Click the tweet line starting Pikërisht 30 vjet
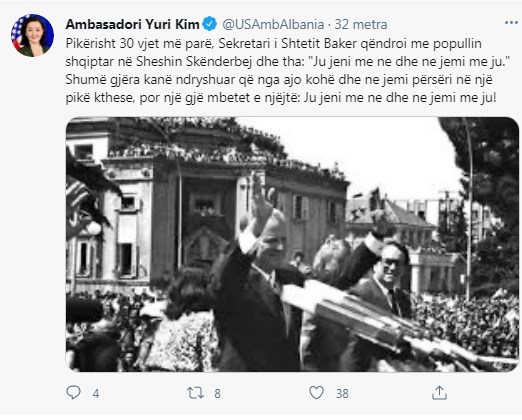 274,43
